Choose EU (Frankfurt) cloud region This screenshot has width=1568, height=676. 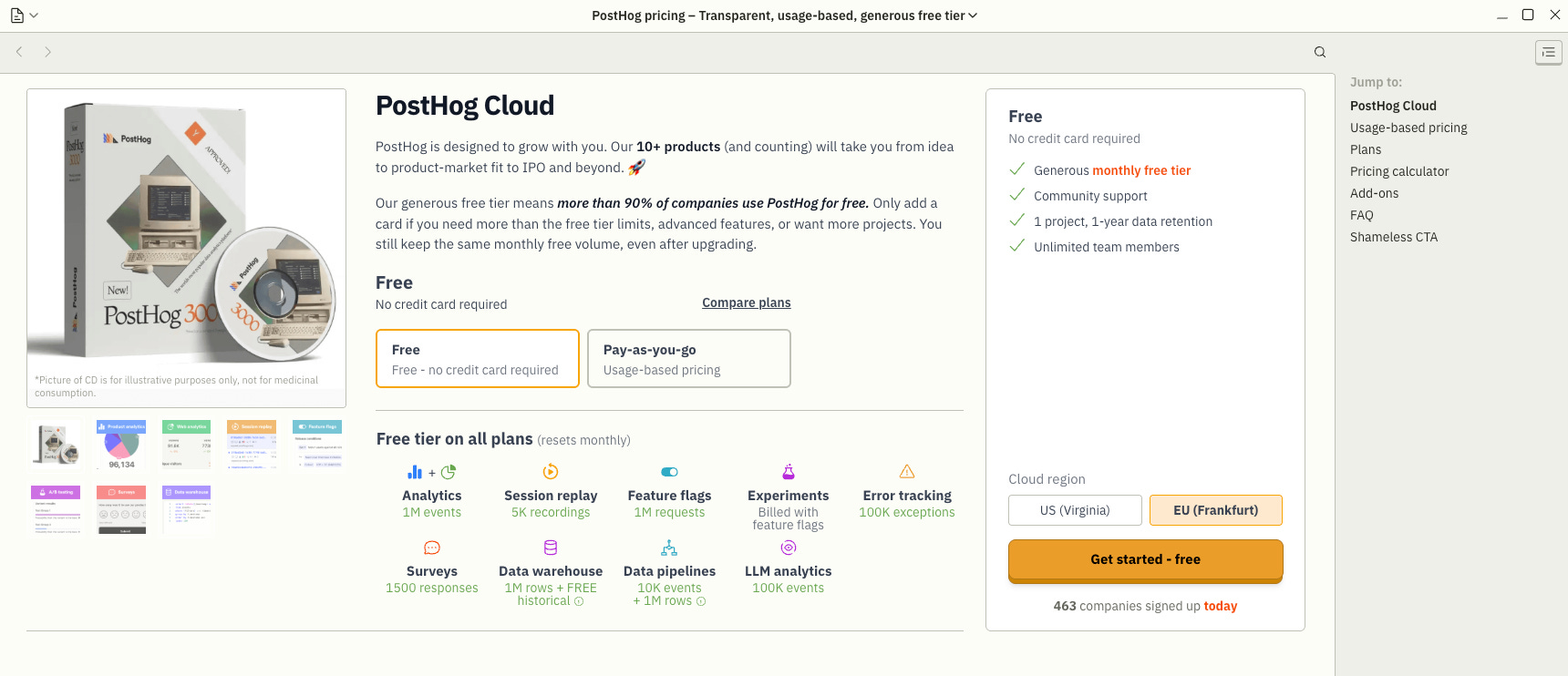click(1216, 510)
